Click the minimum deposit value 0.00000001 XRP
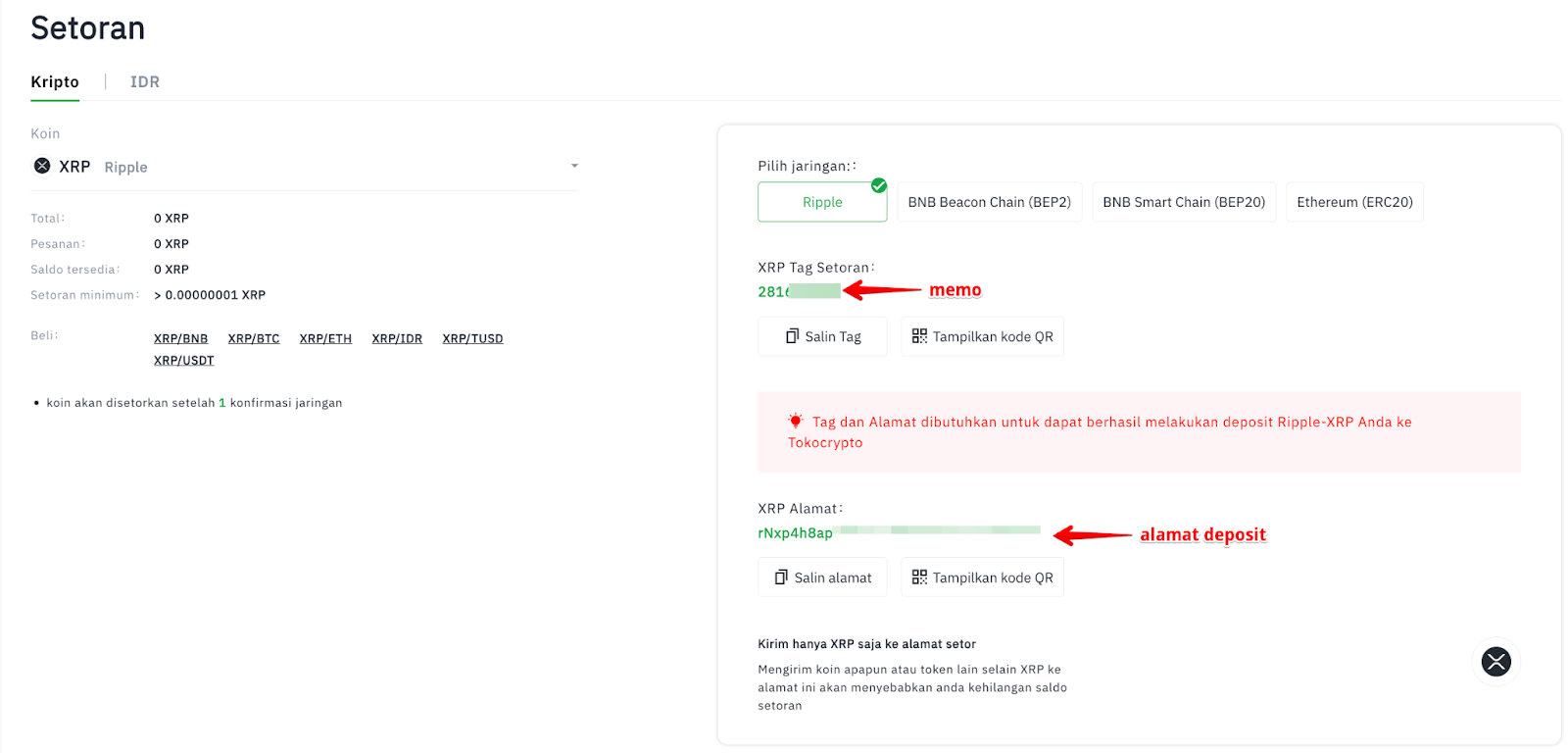The image size is (1568, 753). click(x=210, y=294)
